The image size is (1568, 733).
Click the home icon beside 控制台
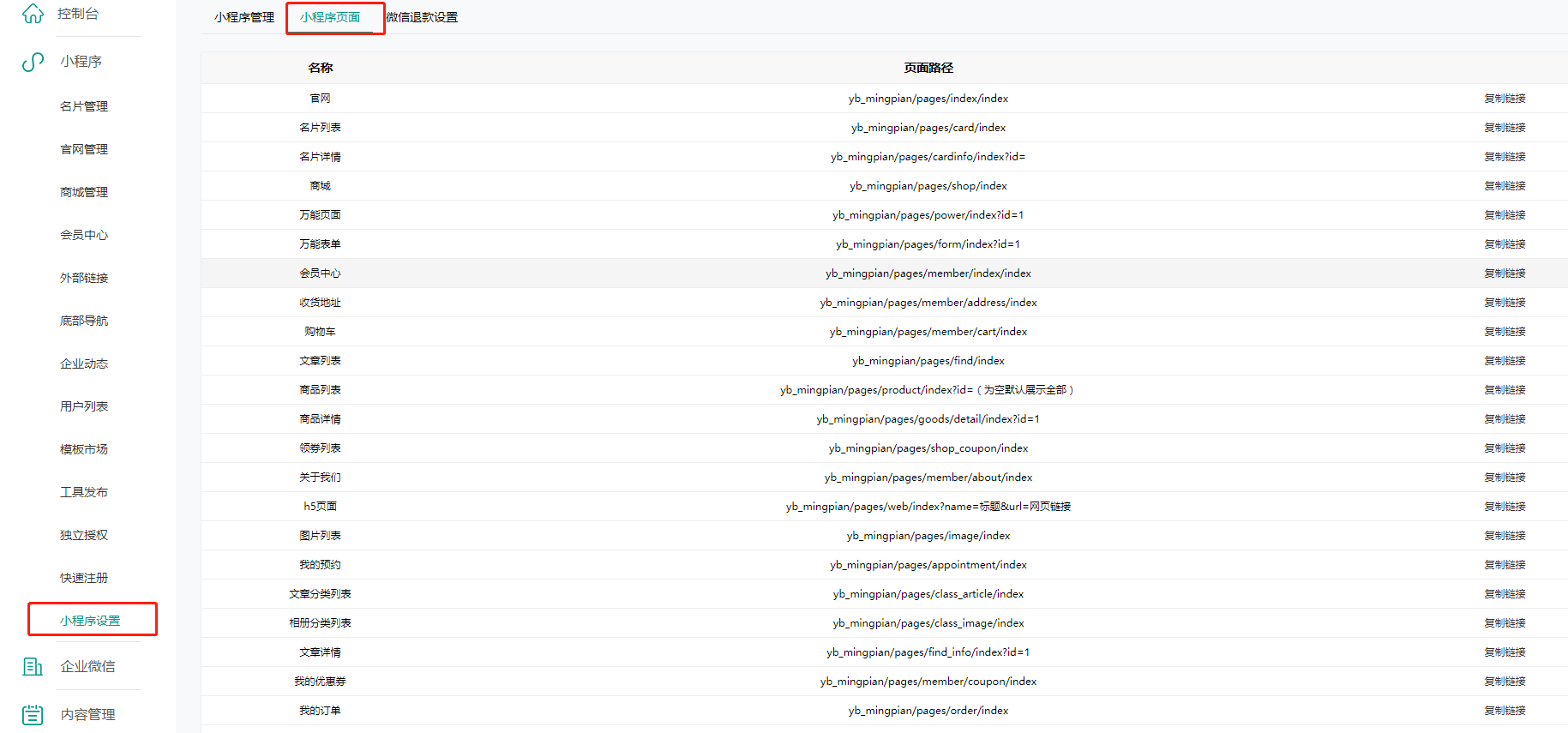coord(33,14)
